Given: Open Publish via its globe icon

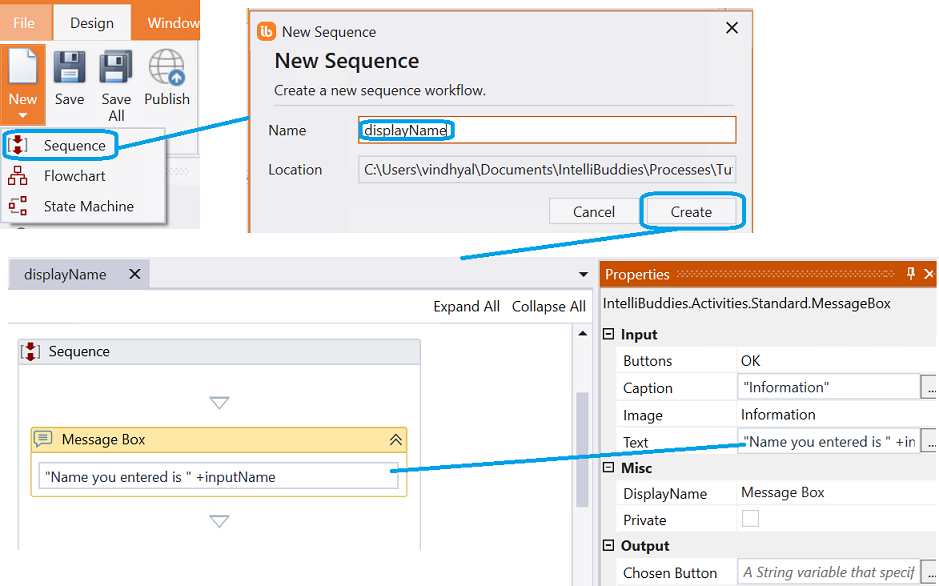Looking at the screenshot, I should point(166,68).
